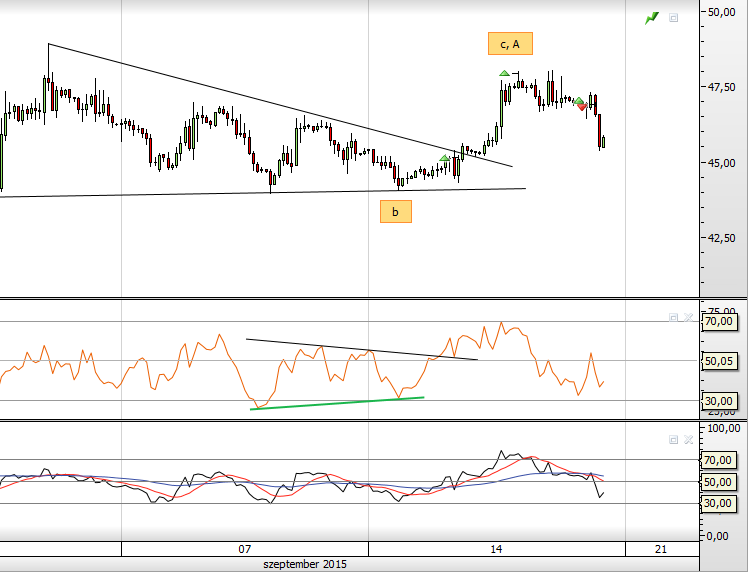Click date label 21 on time axis

[x=661, y=549]
